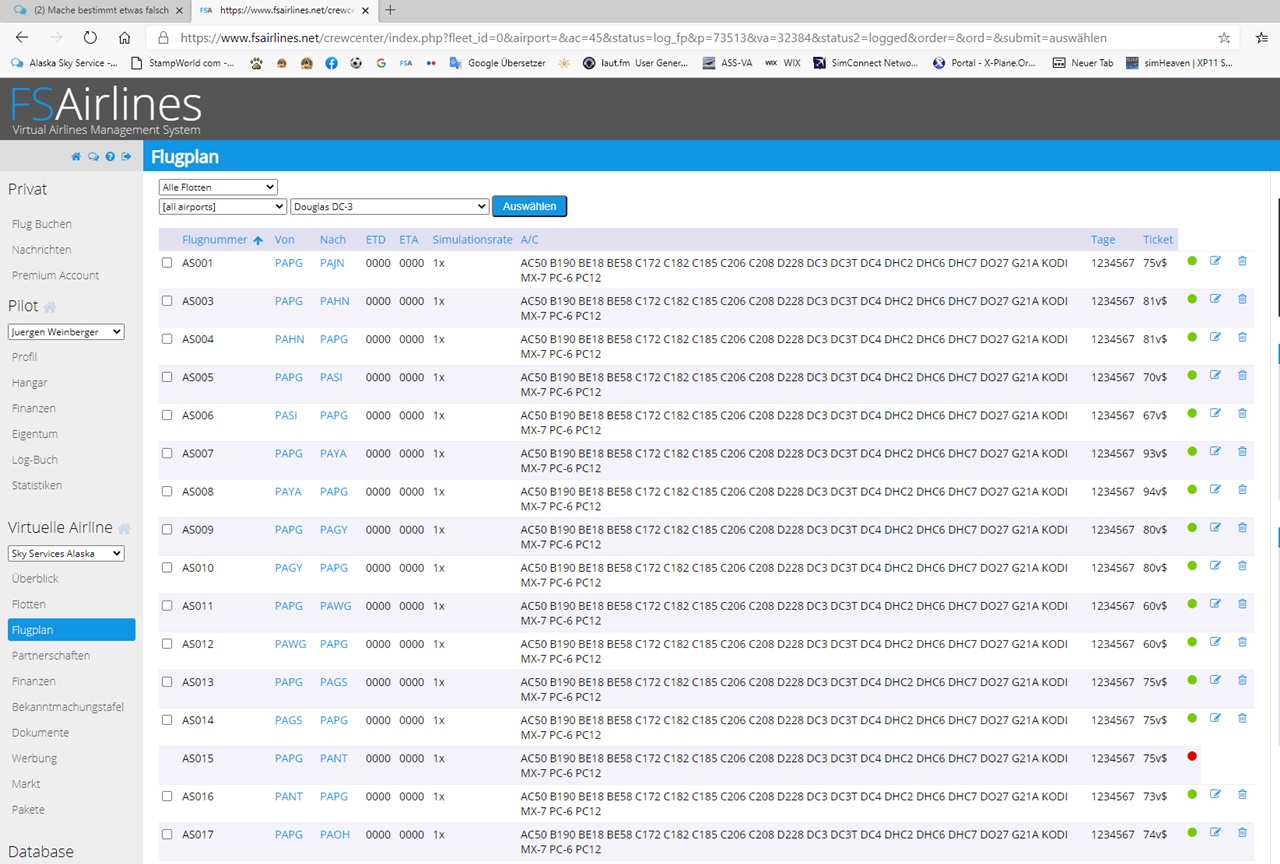
Task: Delete flight AS001 using the trash icon
Action: click(x=1242, y=261)
